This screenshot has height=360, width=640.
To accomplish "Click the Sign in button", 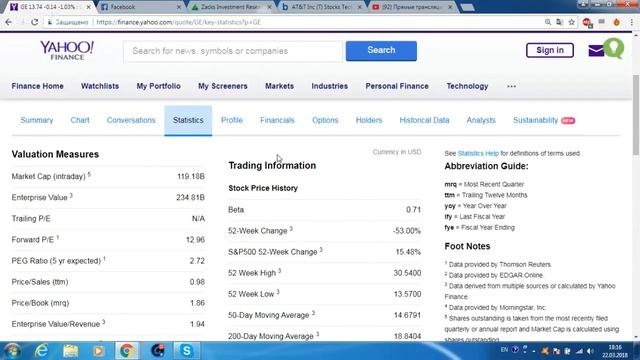I will coord(550,50).
